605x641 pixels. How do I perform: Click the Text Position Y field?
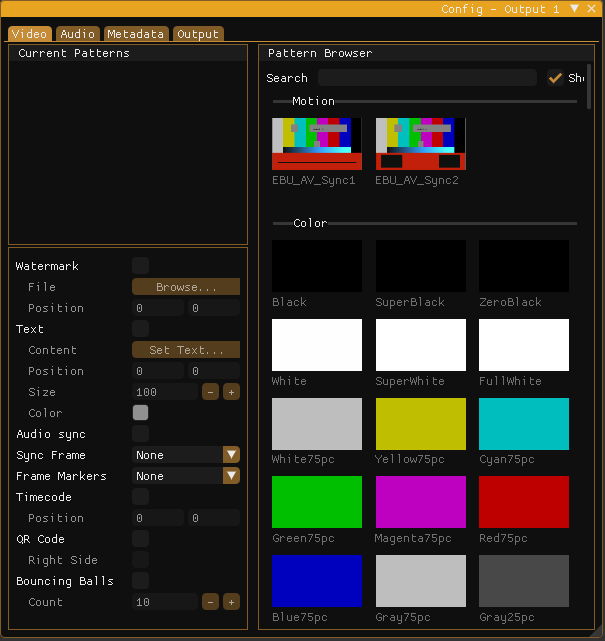(214, 371)
